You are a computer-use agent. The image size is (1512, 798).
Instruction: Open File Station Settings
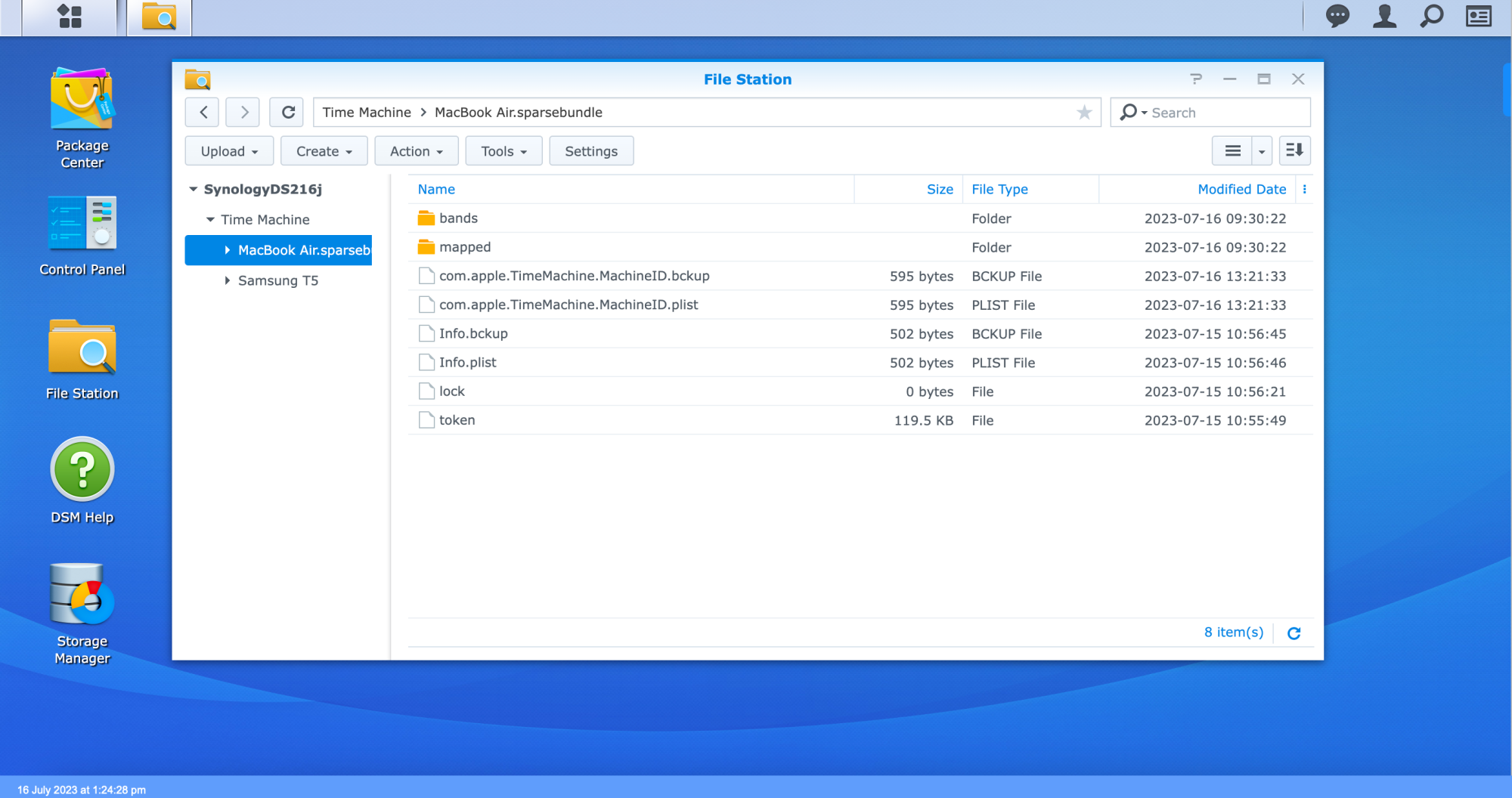tap(591, 150)
